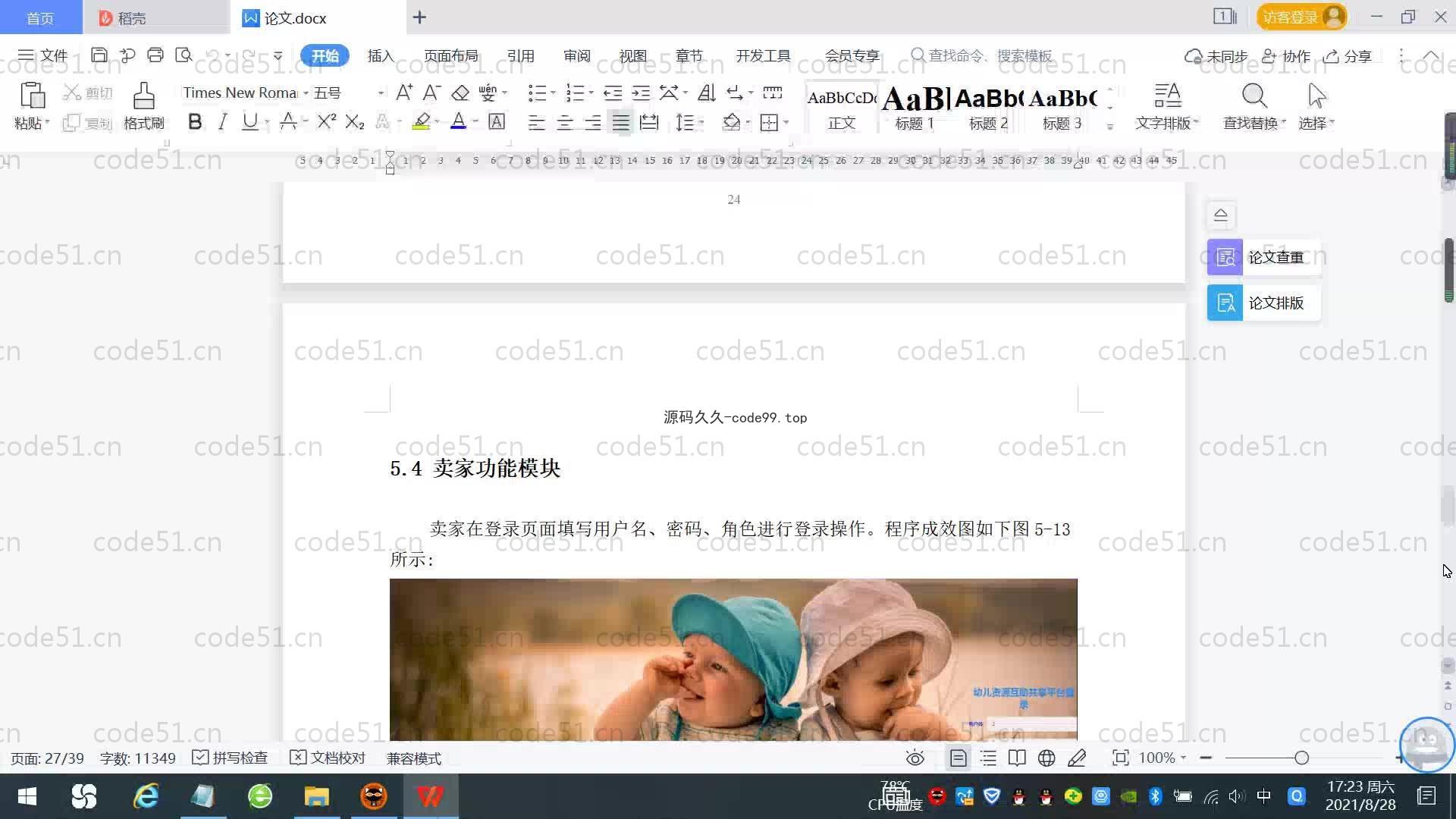Click 未同步 sync status button

1216,56
